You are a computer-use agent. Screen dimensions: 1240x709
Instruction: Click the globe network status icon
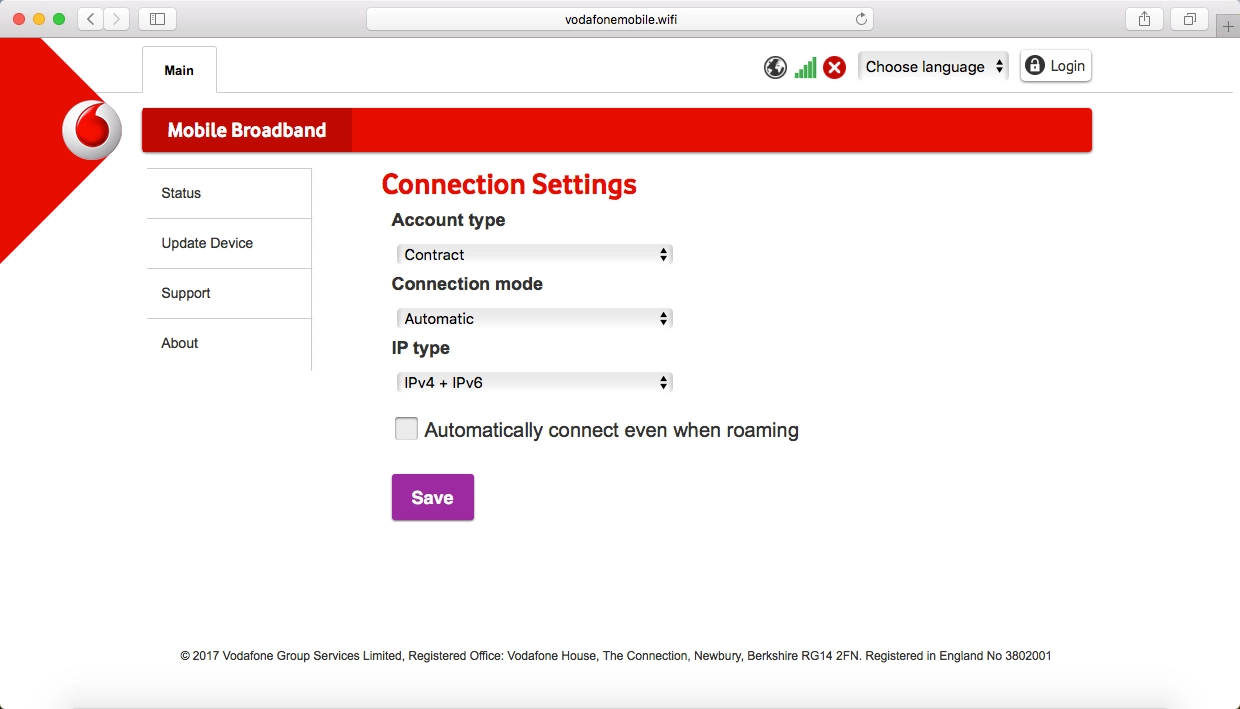coord(775,67)
